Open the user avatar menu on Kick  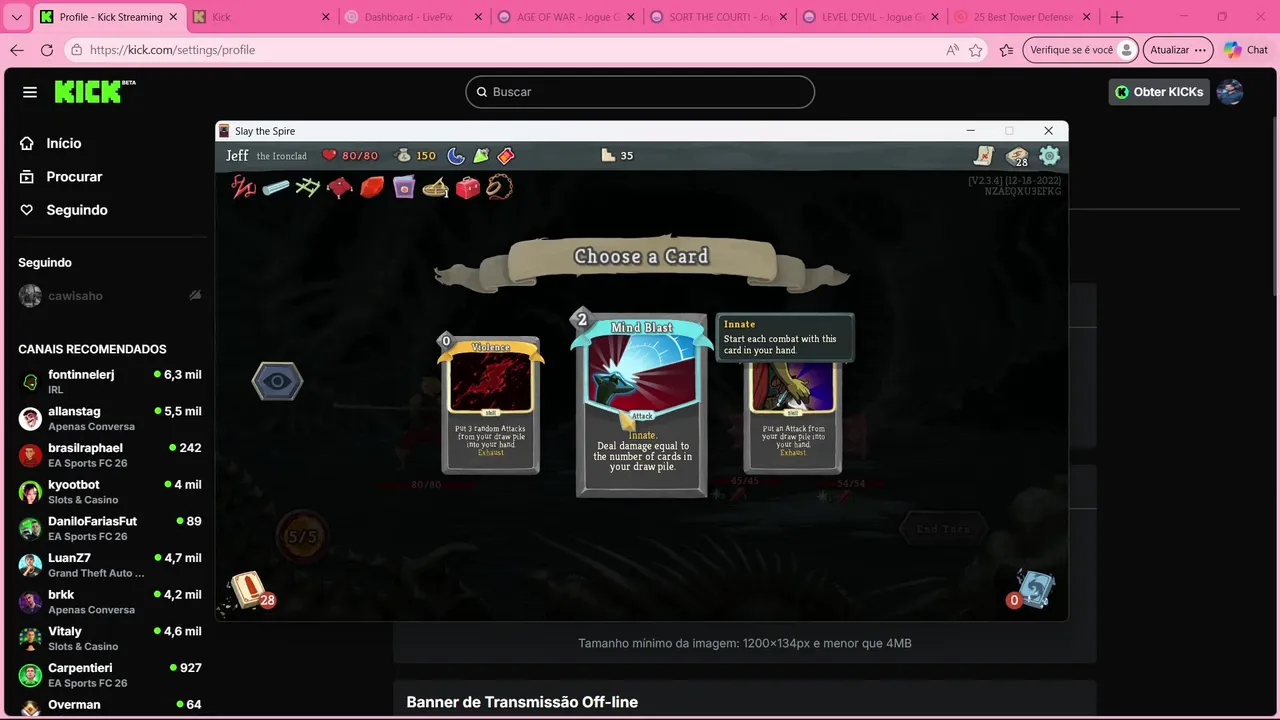[1230, 92]
